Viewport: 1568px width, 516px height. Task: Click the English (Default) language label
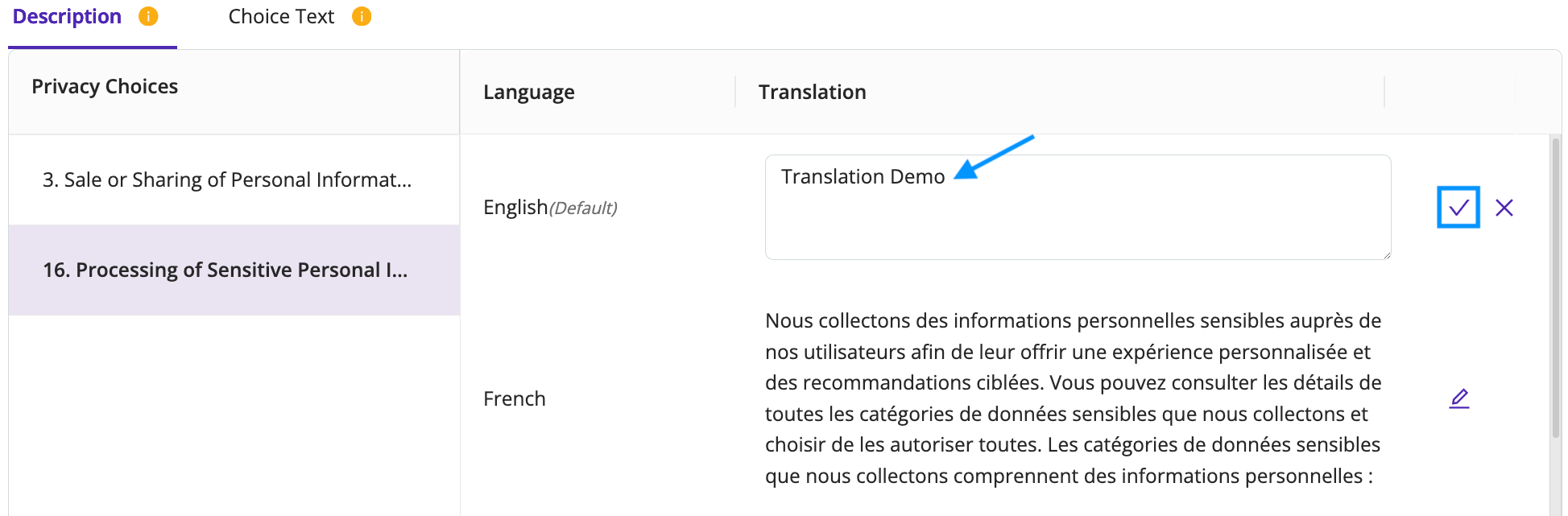tap(550, 208)
